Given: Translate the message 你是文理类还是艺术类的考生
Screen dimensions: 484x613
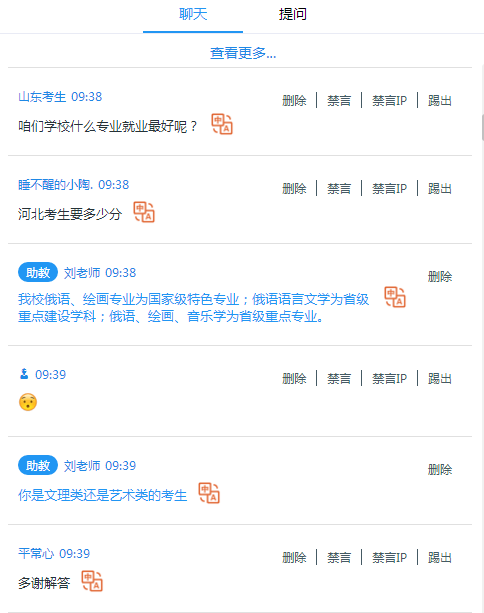Looking at the screenshot, I should [209, 493].
